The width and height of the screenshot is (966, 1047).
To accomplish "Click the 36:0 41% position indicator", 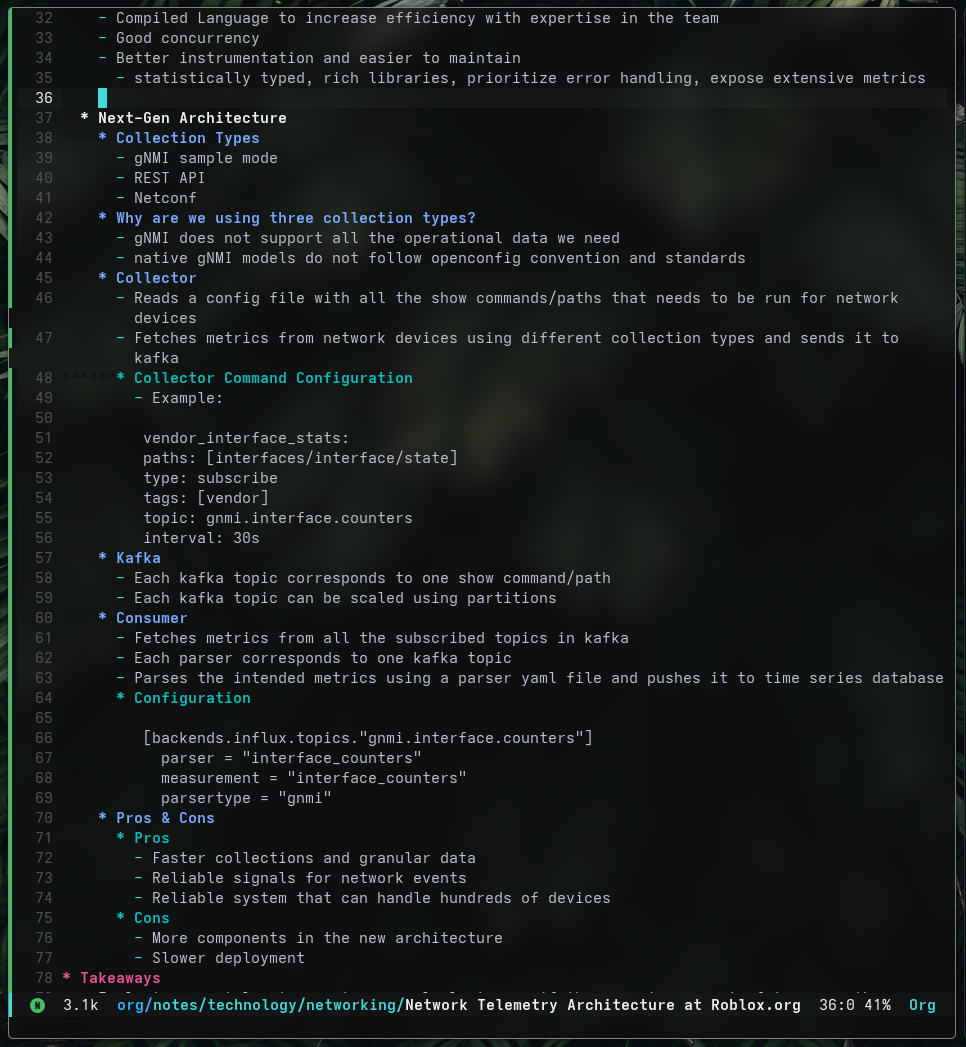I will pos(854,1005).
